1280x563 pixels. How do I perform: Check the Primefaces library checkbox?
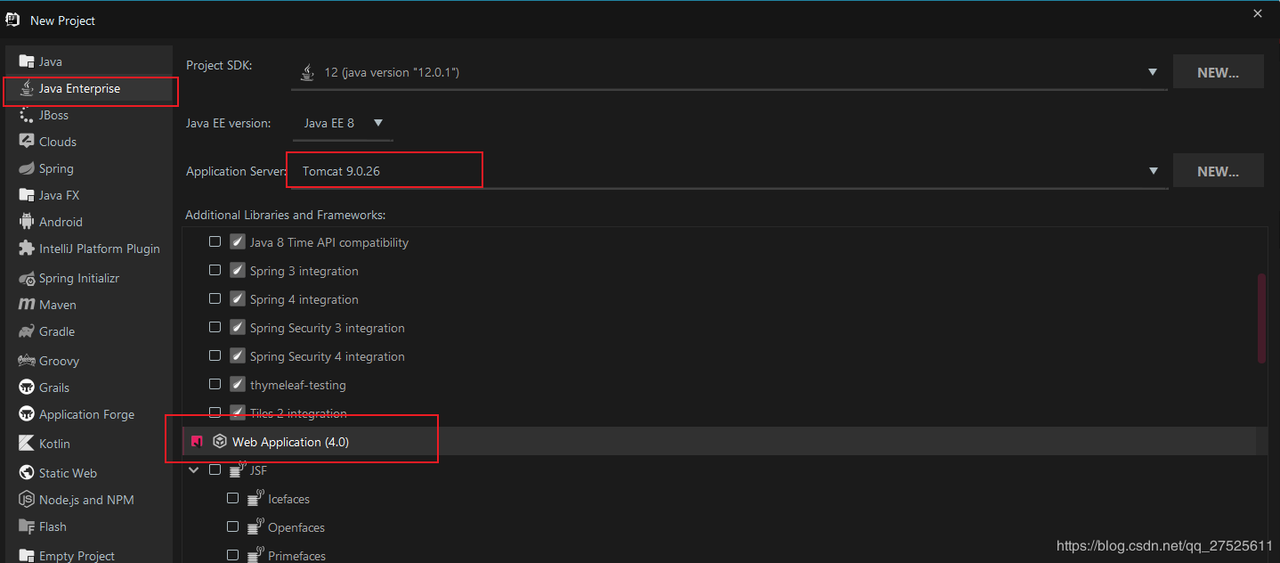point(233,555)
